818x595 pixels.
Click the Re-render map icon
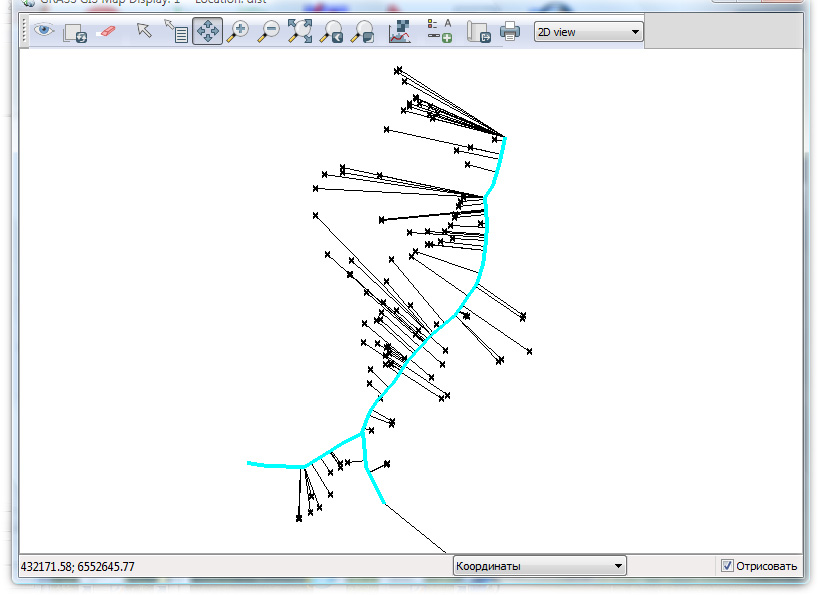point(75,32)
